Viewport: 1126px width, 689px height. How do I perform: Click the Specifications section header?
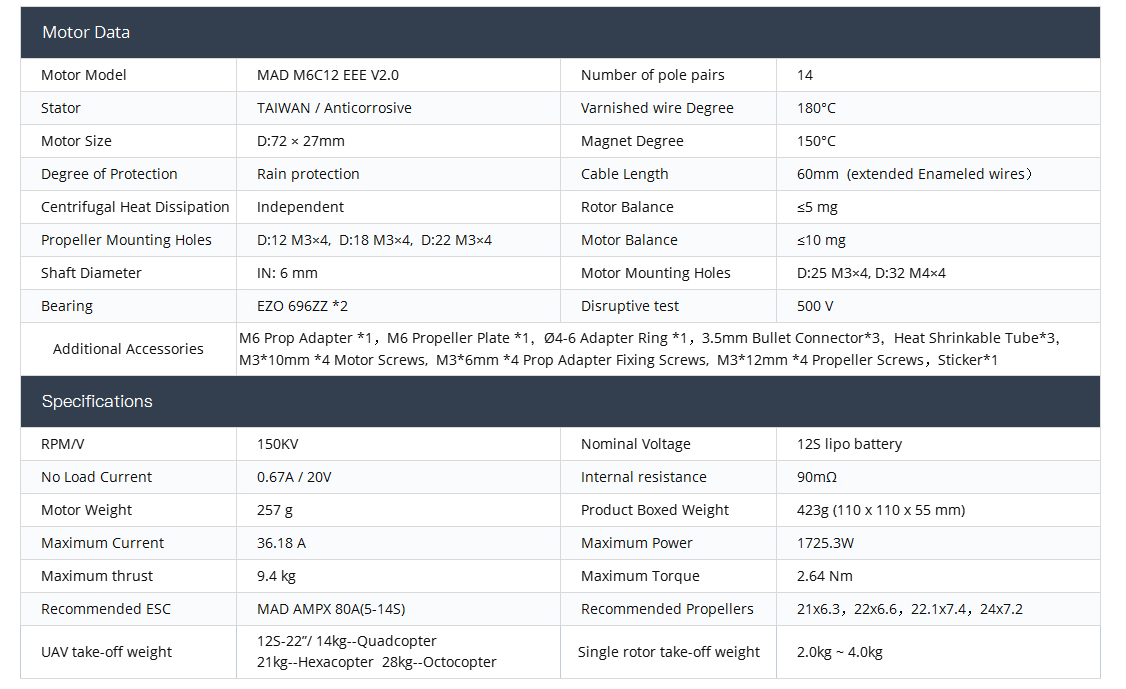coord(97,401)
